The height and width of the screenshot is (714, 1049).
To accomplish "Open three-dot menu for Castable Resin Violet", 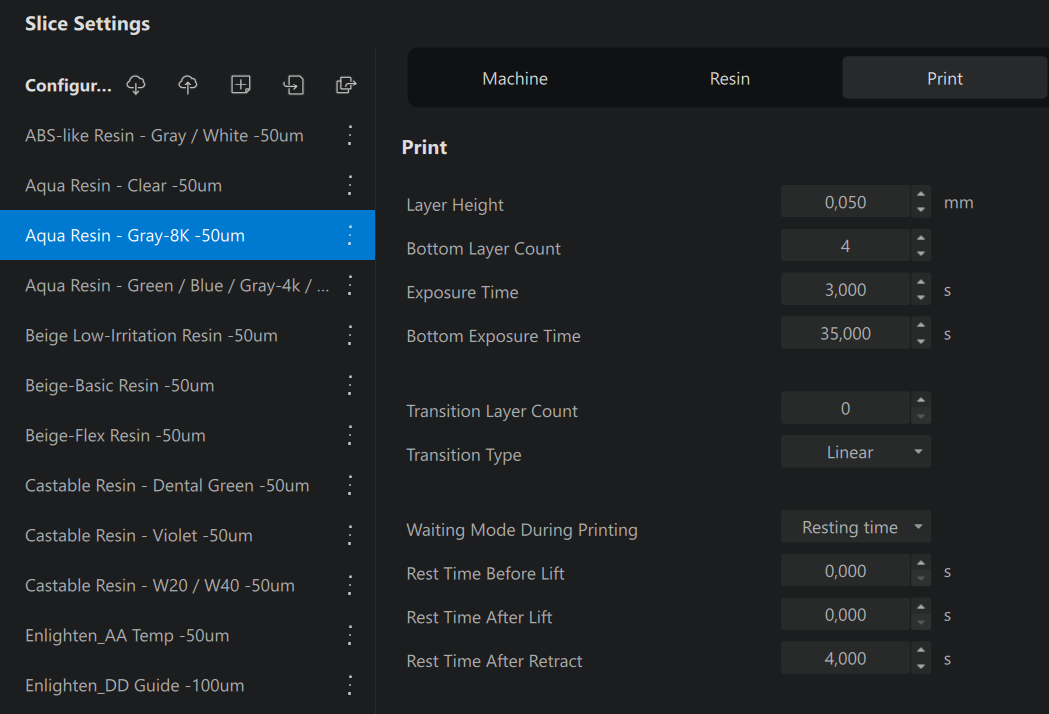I will 350,535.
